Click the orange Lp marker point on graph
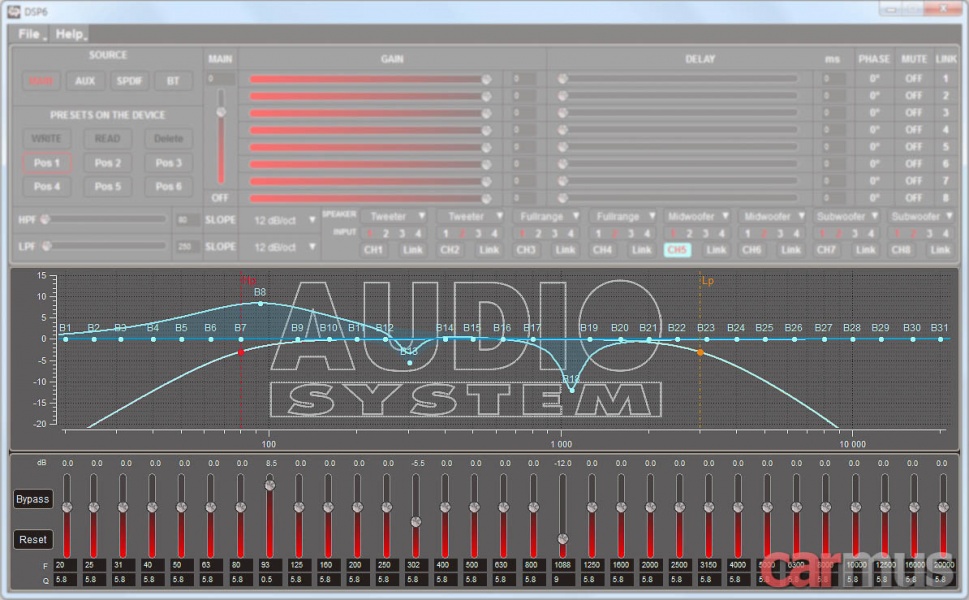This screenshot has width=969, height=600. (700, 352)
